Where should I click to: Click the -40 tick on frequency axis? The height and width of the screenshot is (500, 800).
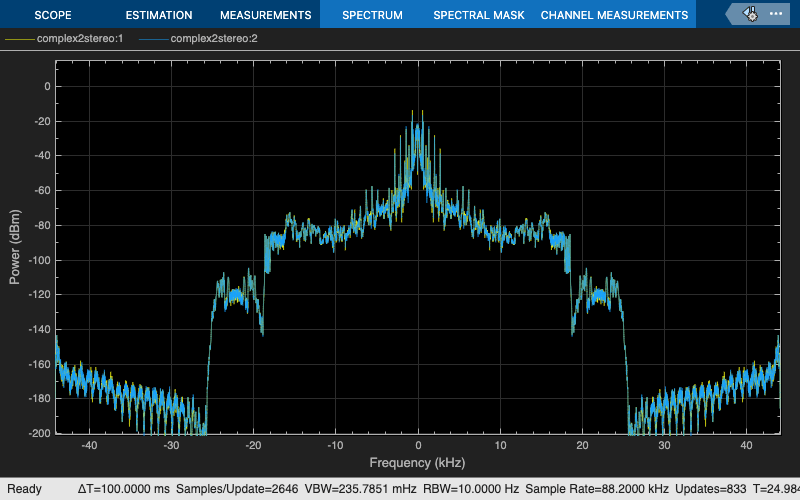point(89,445)
